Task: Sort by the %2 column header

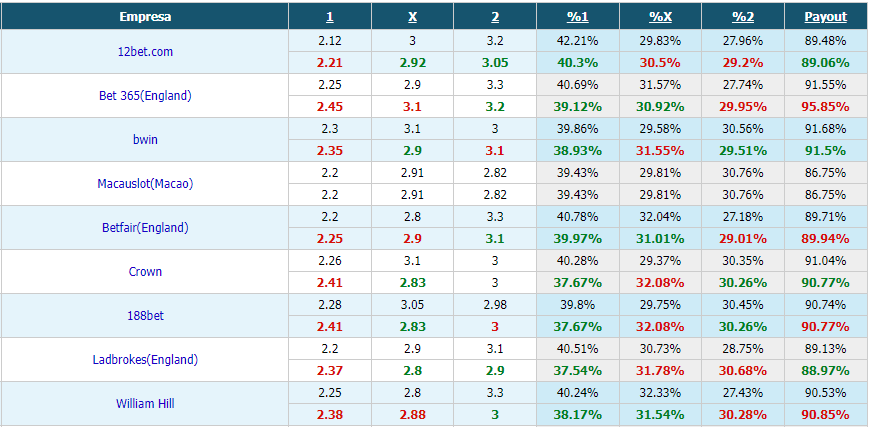Action: click(x=743, y=17)
